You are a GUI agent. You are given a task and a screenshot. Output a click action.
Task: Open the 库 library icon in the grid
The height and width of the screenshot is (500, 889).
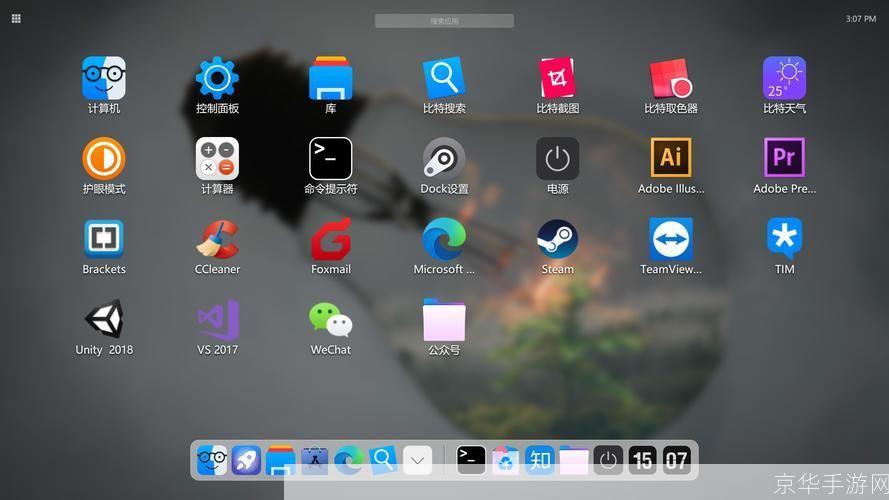click(331, 78)
